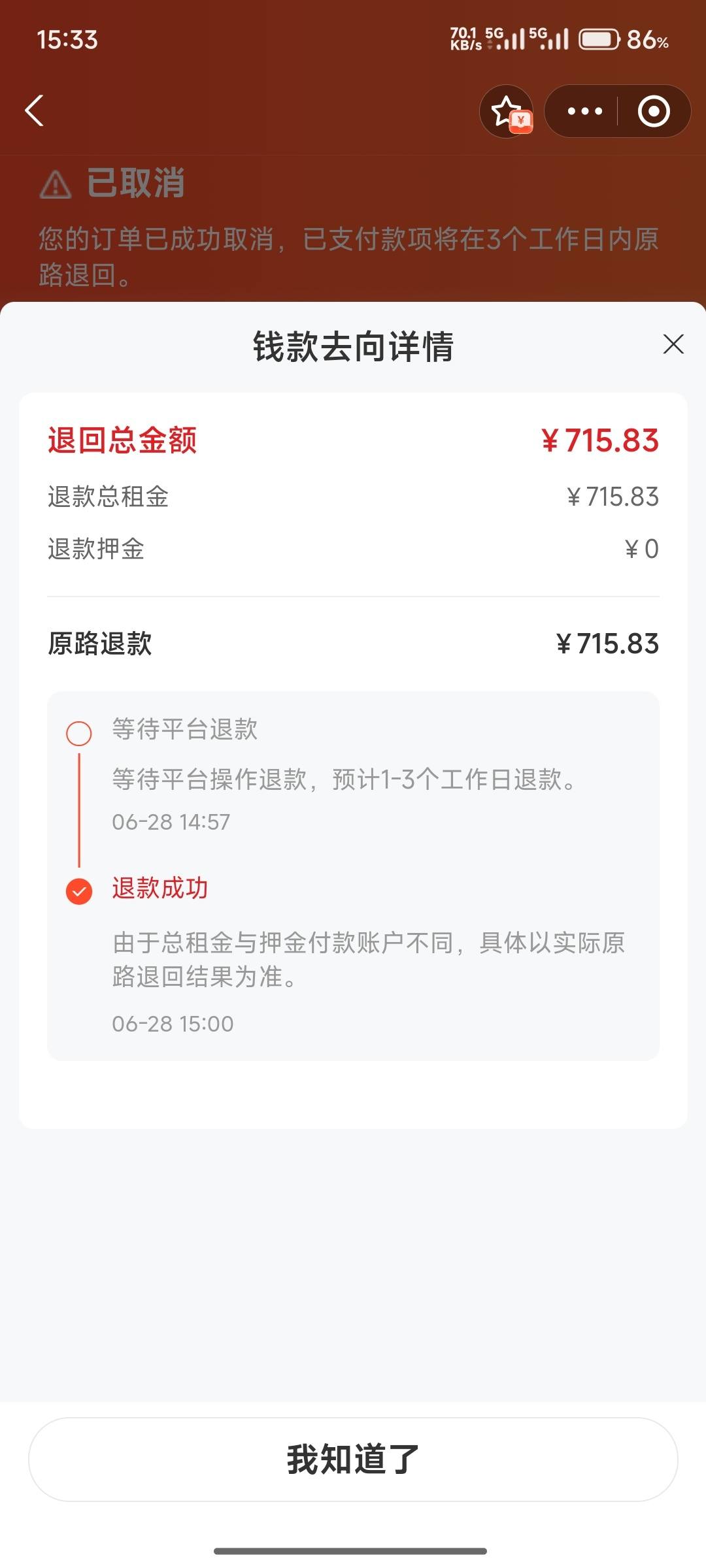This screenshot has height=1568, width=706.
Task: Close the 钱款去向详情 sheet with X
Action: [673, 344]
